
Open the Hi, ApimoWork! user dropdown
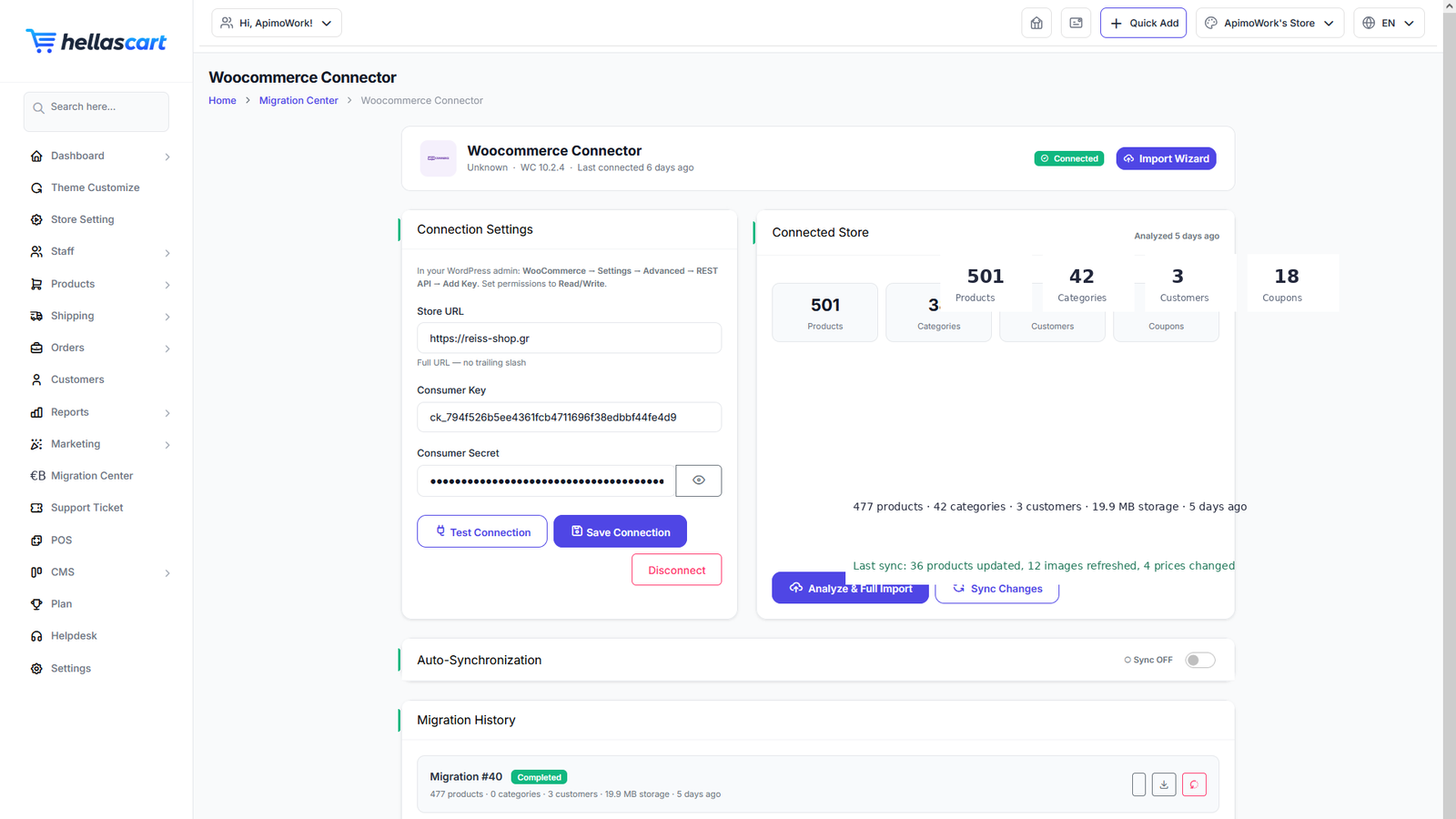click(x=277, y=23)
